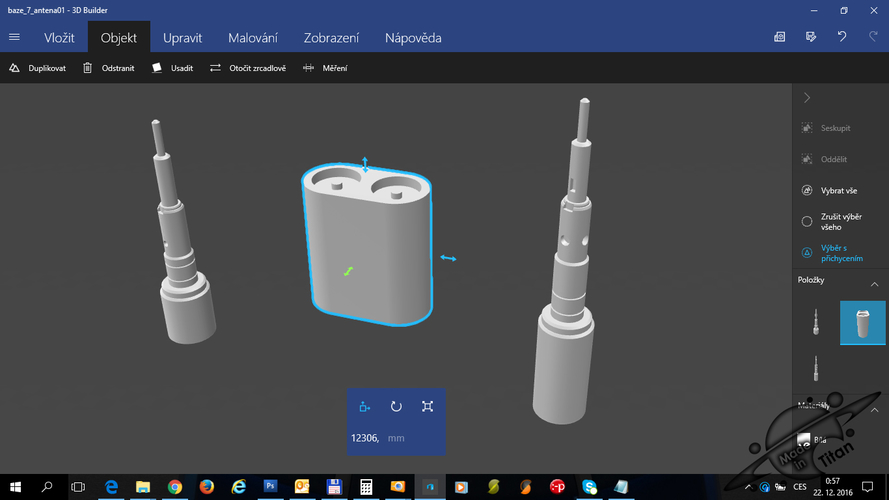889x500 pixels.
Task: Open Windows search from taskbar
Action: pyautogui.click(x=47, y=487)
